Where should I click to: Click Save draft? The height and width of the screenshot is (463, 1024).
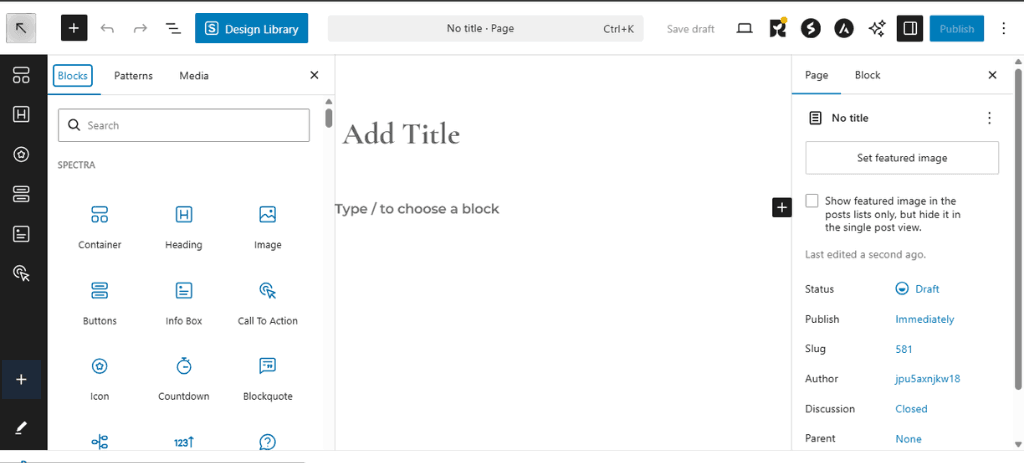pyautogui.click(x=690, y=29)
